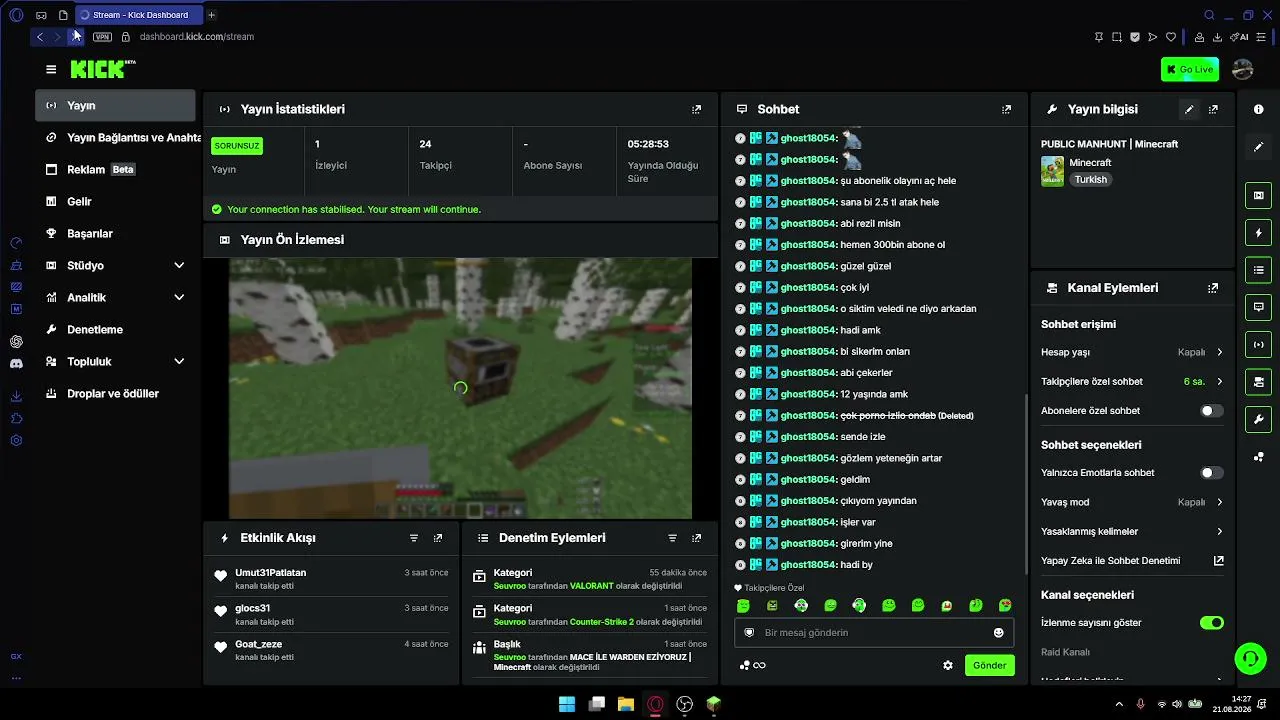Filter the Etkinlik Akışı feed
Viewport: 1280px width, 720px height.
tap(414, 538)
